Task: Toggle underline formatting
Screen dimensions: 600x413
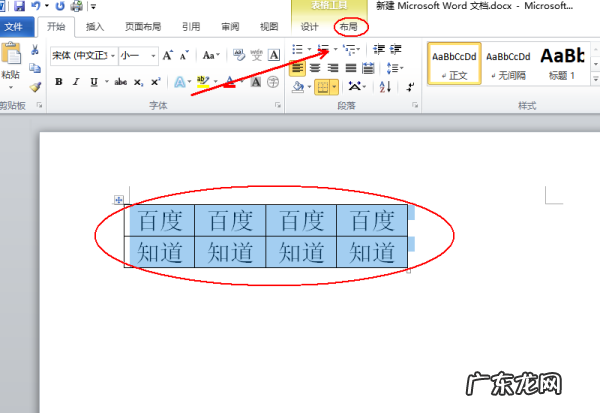Action: point(94,82)
